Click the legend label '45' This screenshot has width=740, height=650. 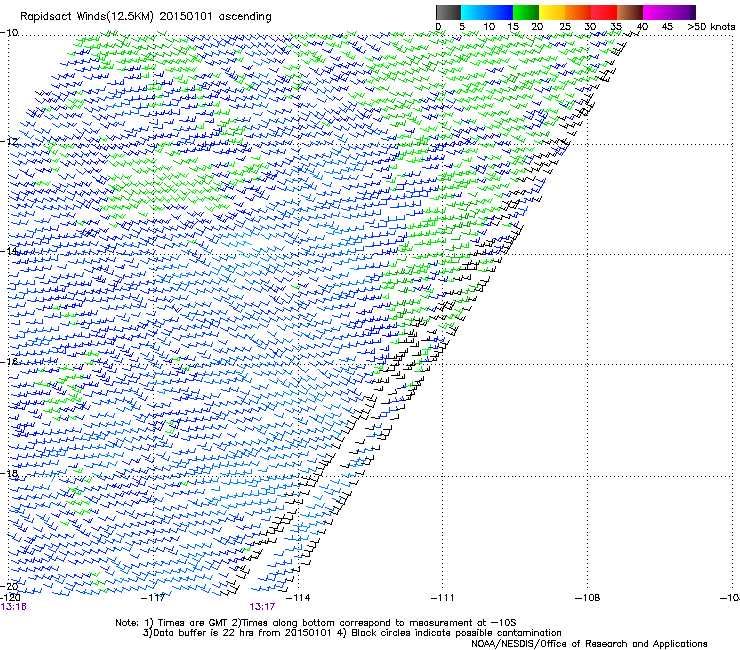click(667, 27)
